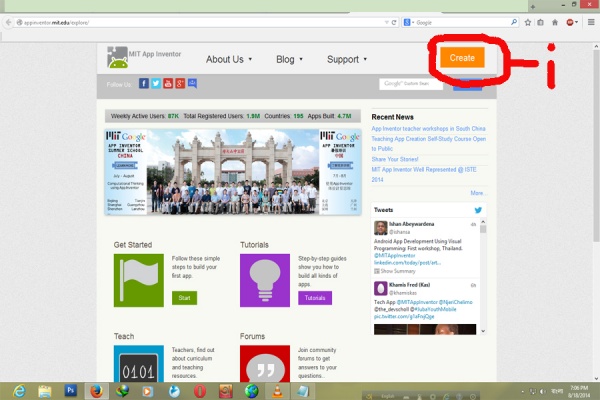This screenshot has width=600, height=400.
Task: Open File Explorer from the taskbar
Action: 45,391
